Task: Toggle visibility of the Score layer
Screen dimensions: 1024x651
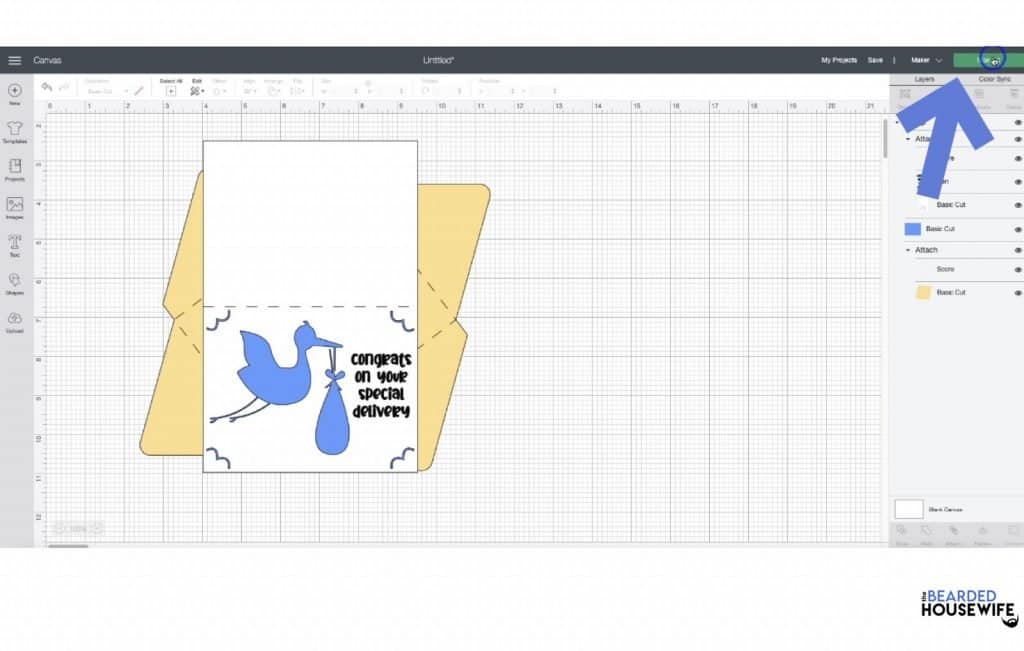Action: coord(1018,269)
